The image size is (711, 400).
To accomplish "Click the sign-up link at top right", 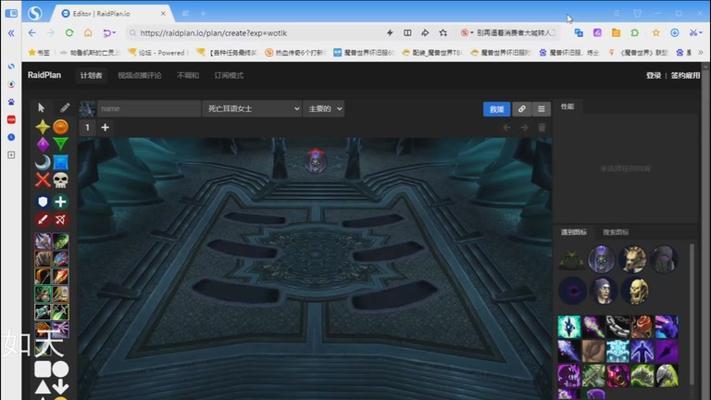I will tap(685, 76).
